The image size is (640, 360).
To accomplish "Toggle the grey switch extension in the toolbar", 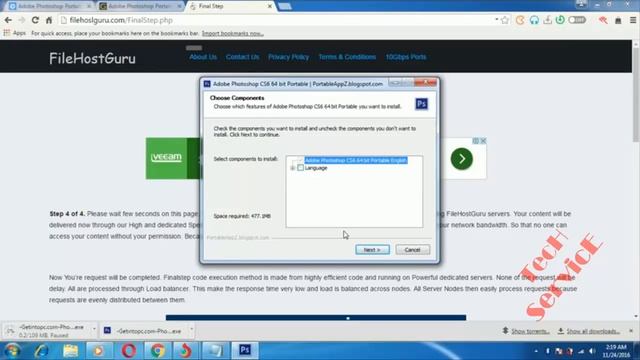I will point(577,20).
